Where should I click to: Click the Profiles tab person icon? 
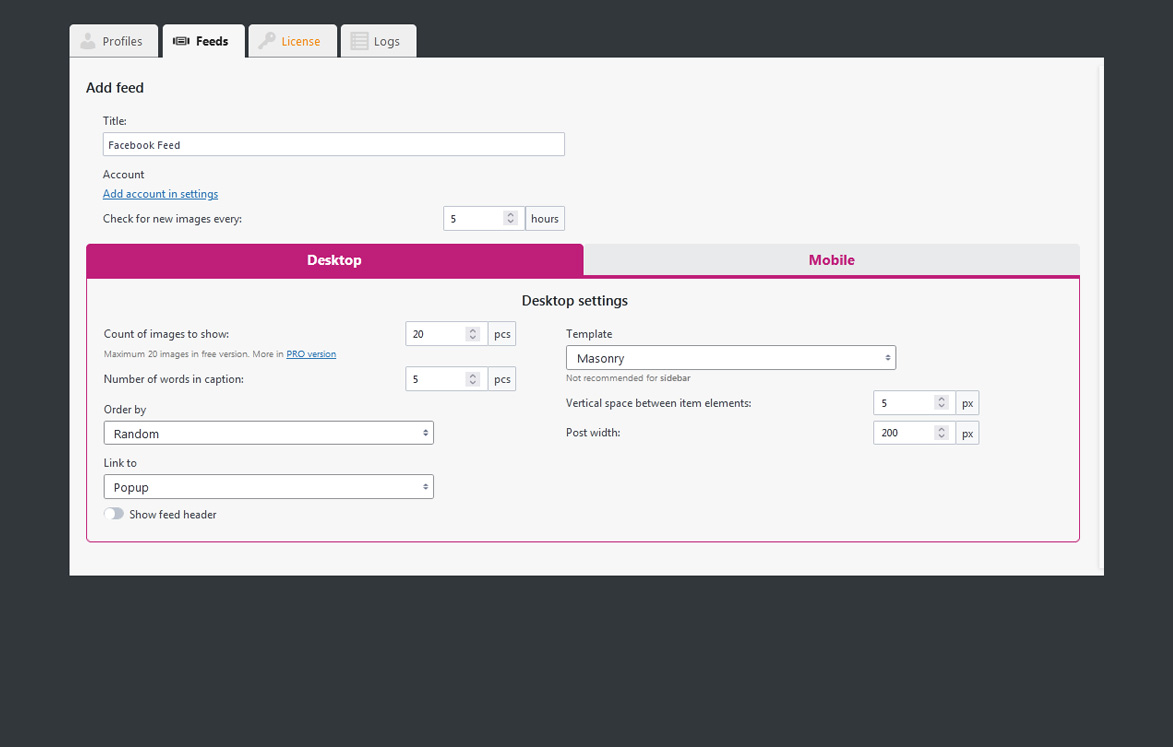pos(88,41)
